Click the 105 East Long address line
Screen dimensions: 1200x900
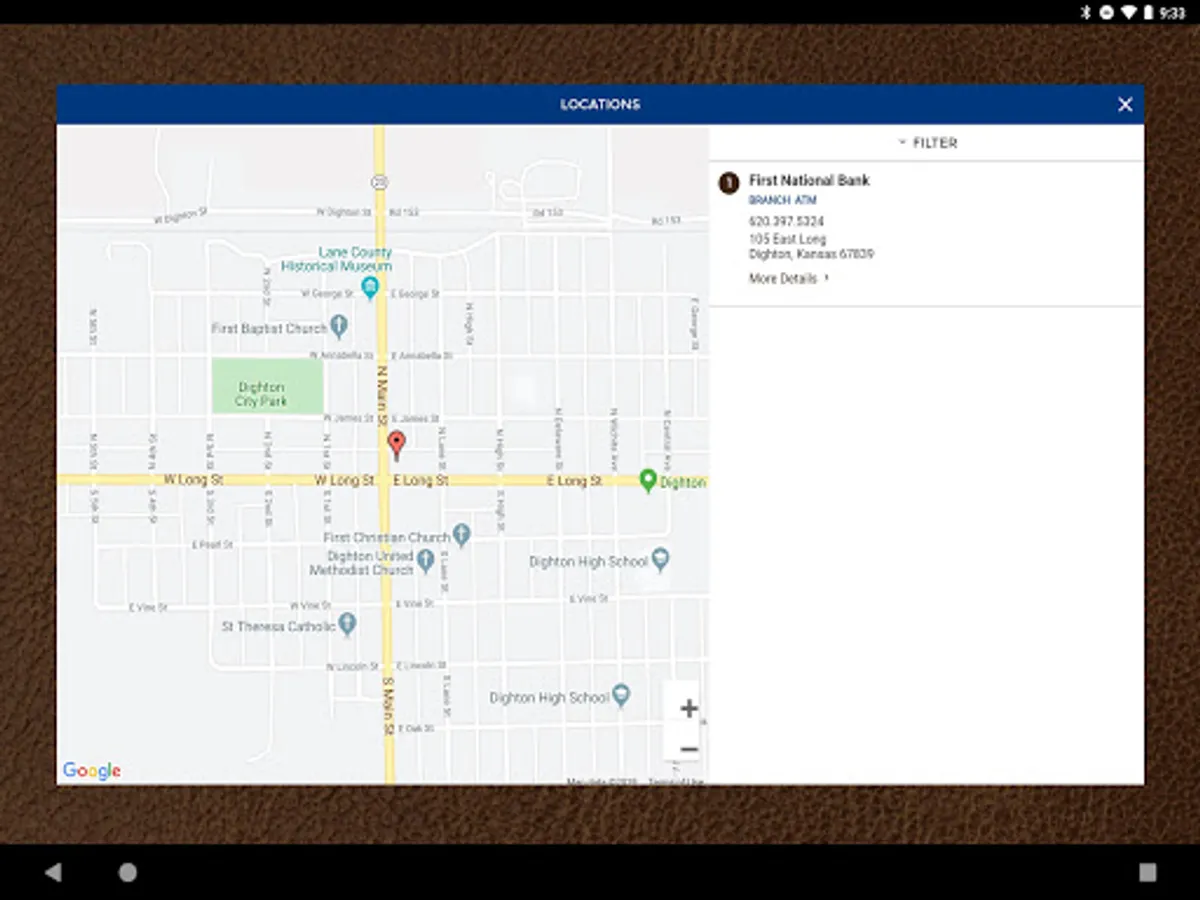tap(787, 240)
